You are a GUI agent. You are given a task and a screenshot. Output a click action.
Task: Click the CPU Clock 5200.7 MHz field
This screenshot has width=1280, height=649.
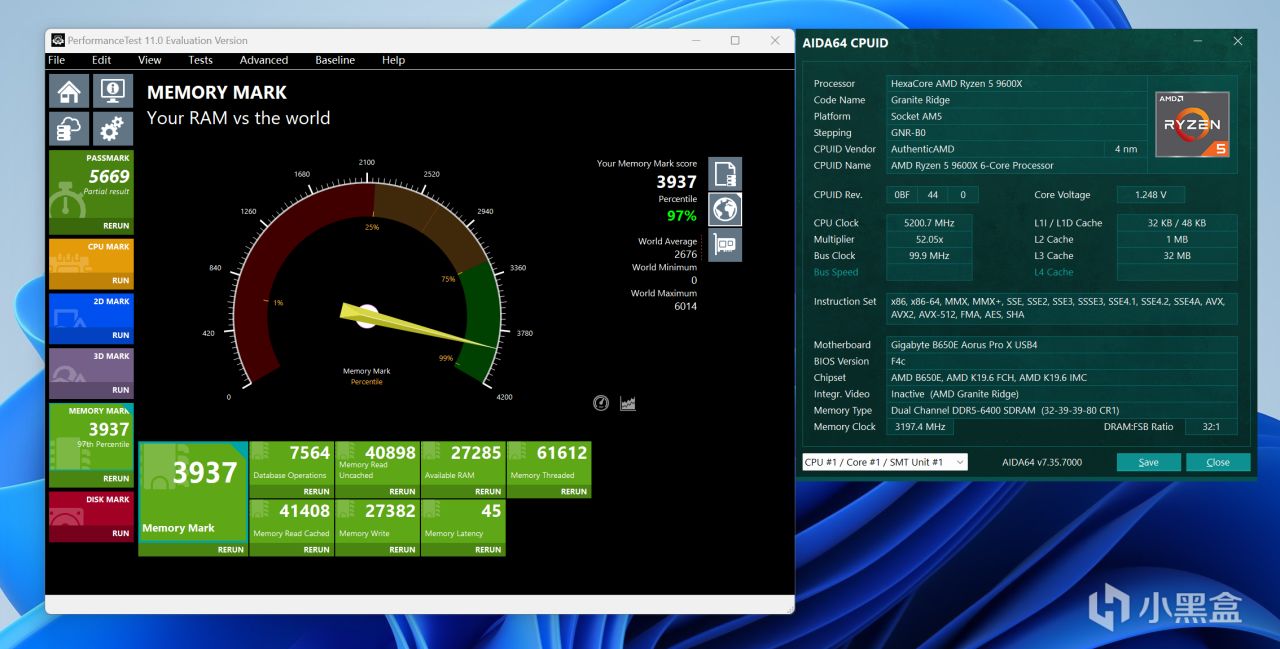pyautogui.click(x=929, y=223)
